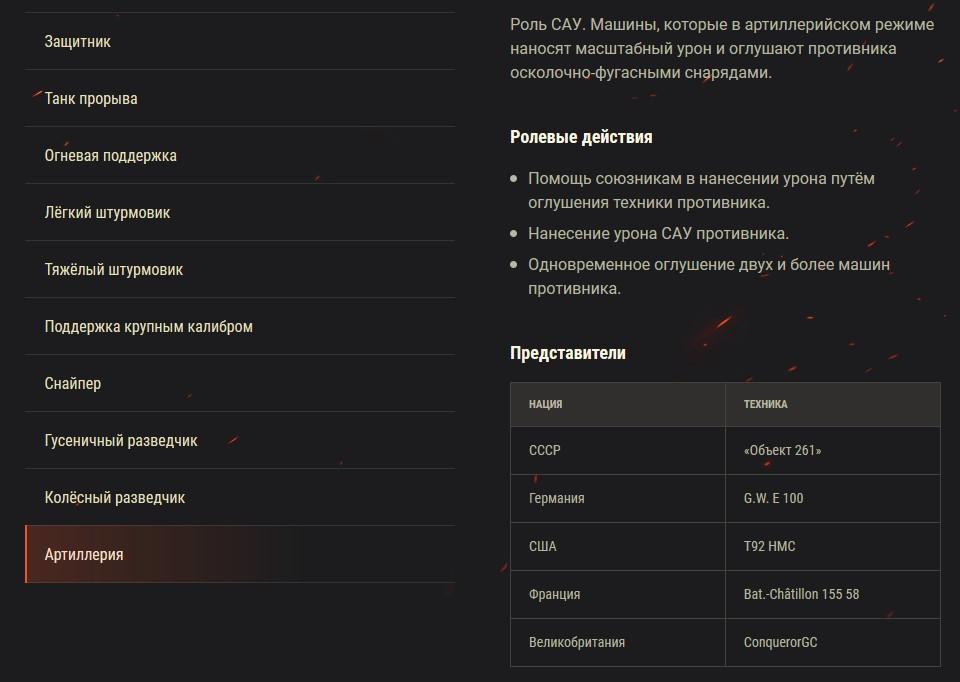960x682 pixels.
Task: Click the Нация column header
Action: pos(546,405)
